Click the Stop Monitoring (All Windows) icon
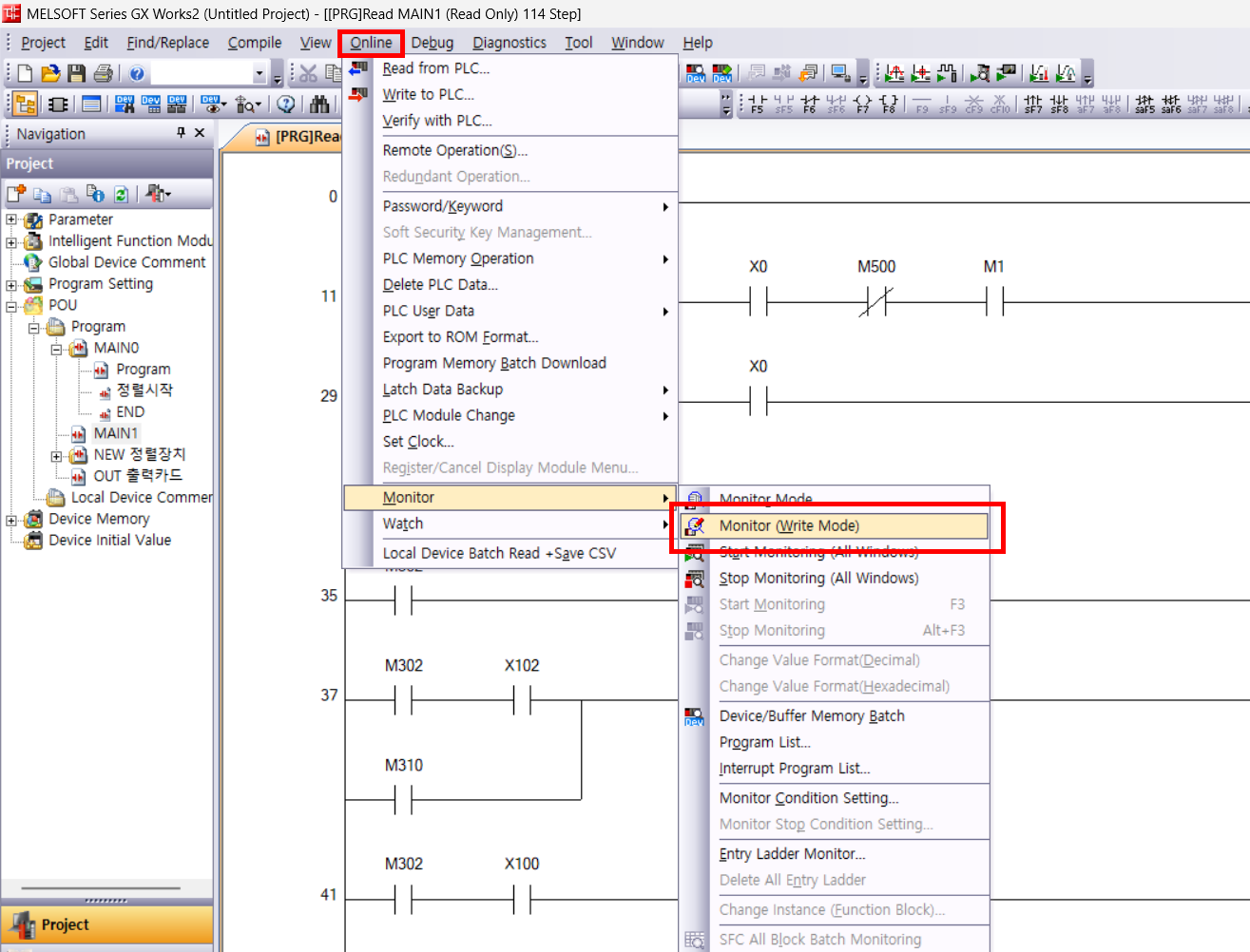This screenshot has width=1250, height=952. (x=695, y=579)
